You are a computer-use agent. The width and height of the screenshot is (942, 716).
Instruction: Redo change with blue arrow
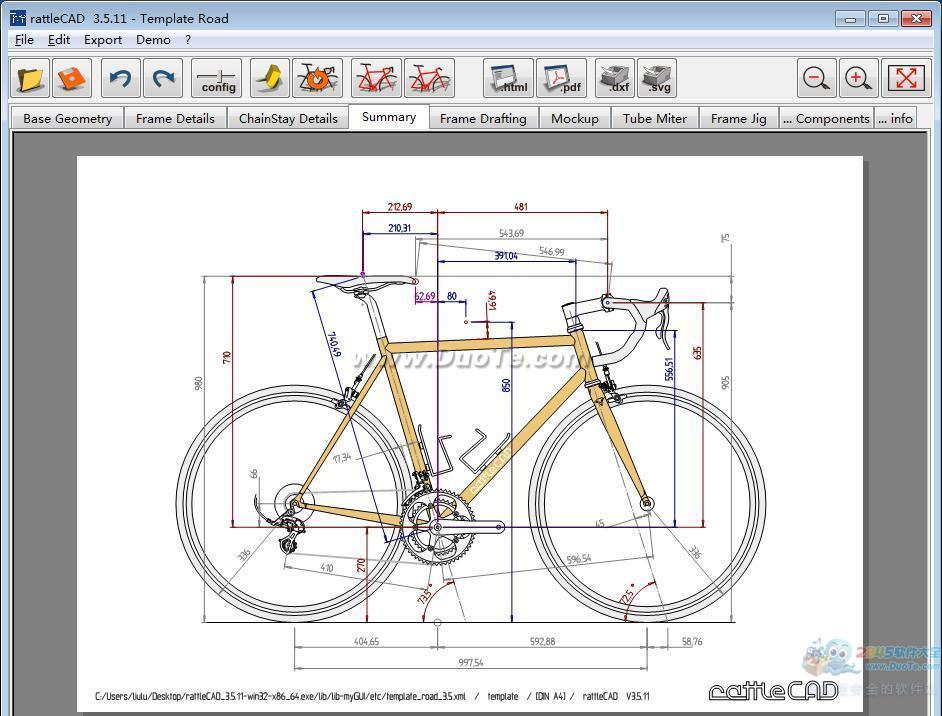click(x=163, y=78)
